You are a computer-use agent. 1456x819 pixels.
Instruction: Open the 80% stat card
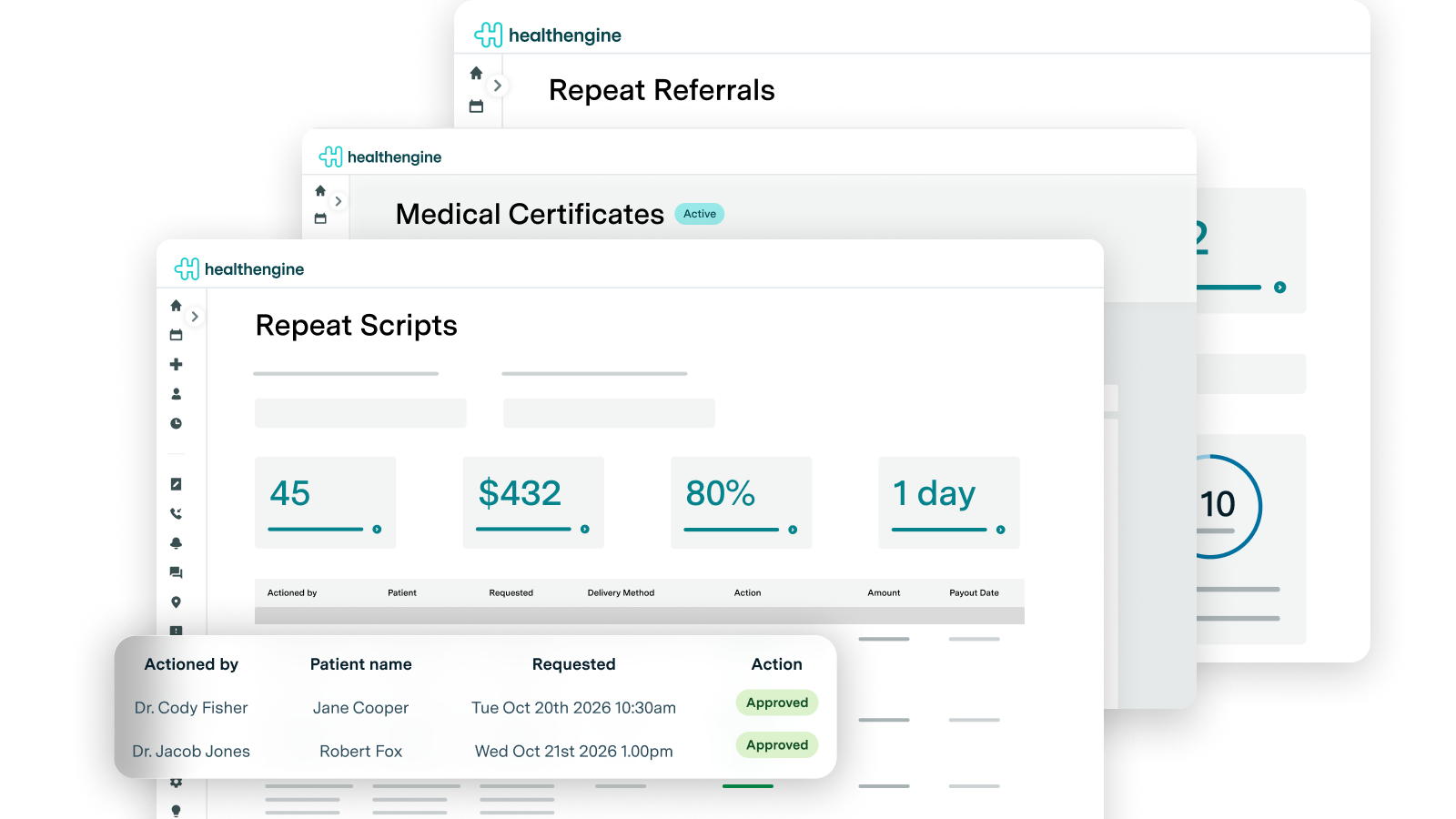pos(742,502)
